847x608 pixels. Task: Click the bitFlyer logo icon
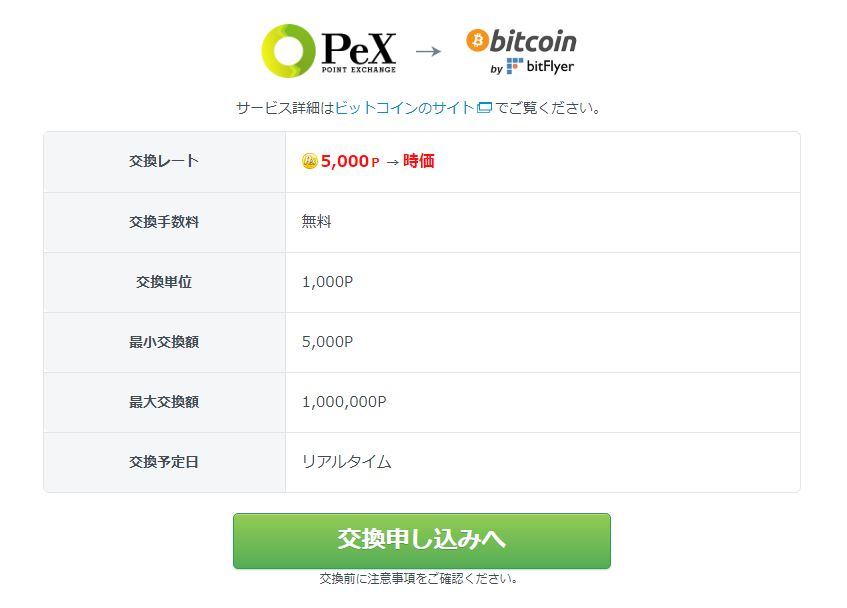515,66
